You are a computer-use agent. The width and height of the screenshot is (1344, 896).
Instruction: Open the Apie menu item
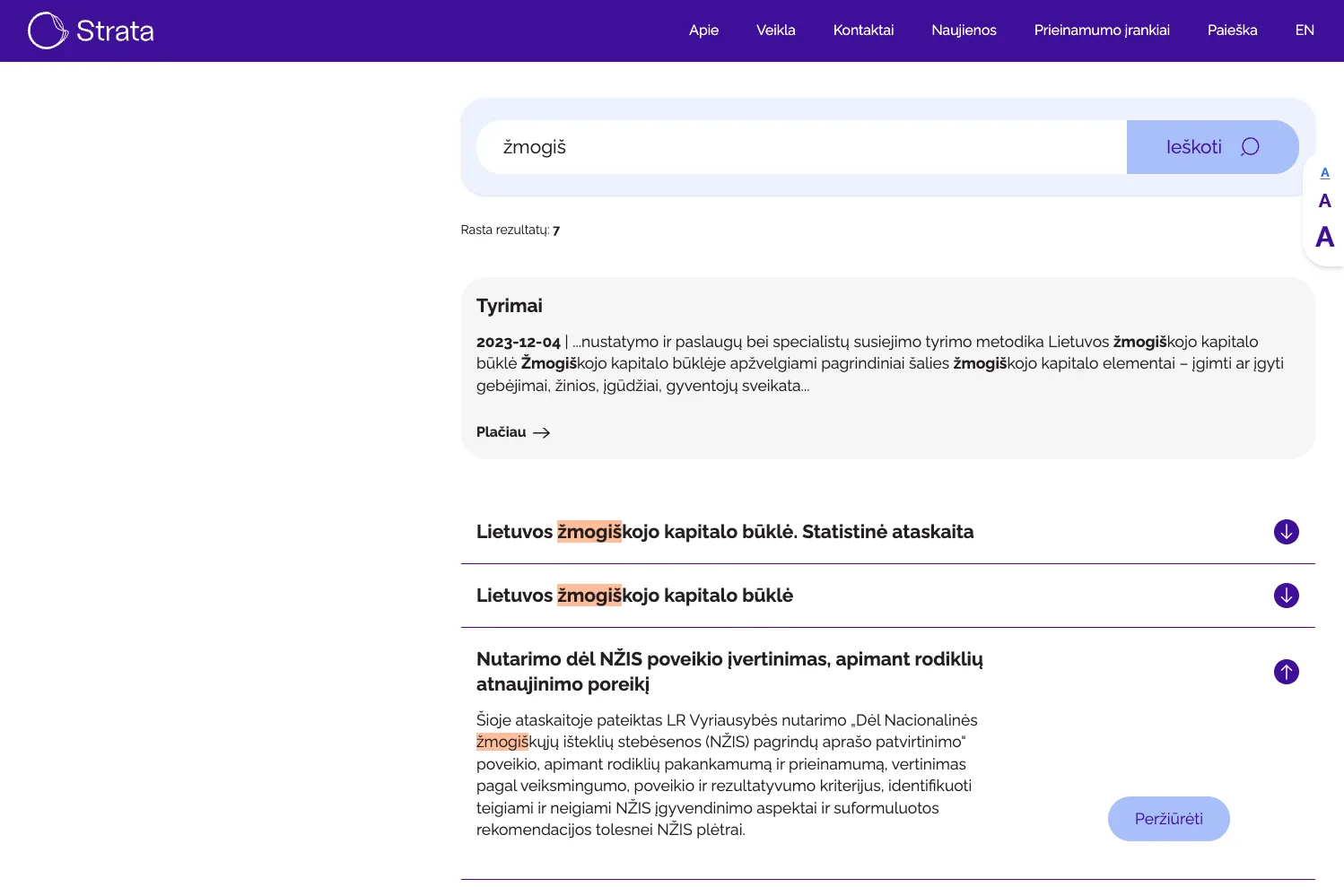coord(703,30)
